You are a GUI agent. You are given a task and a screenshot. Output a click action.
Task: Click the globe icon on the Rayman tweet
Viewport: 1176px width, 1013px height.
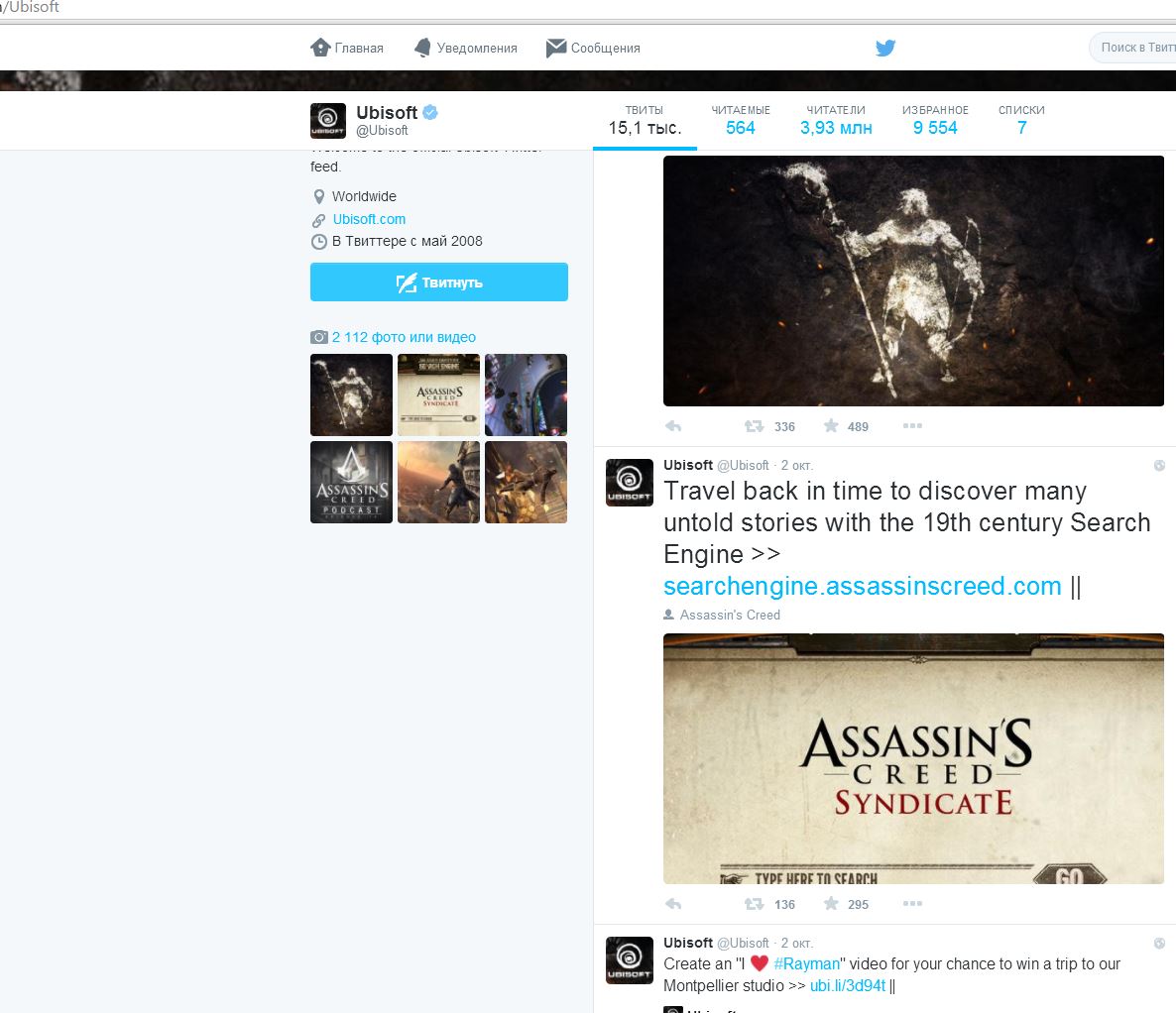tap(1159, 944)
